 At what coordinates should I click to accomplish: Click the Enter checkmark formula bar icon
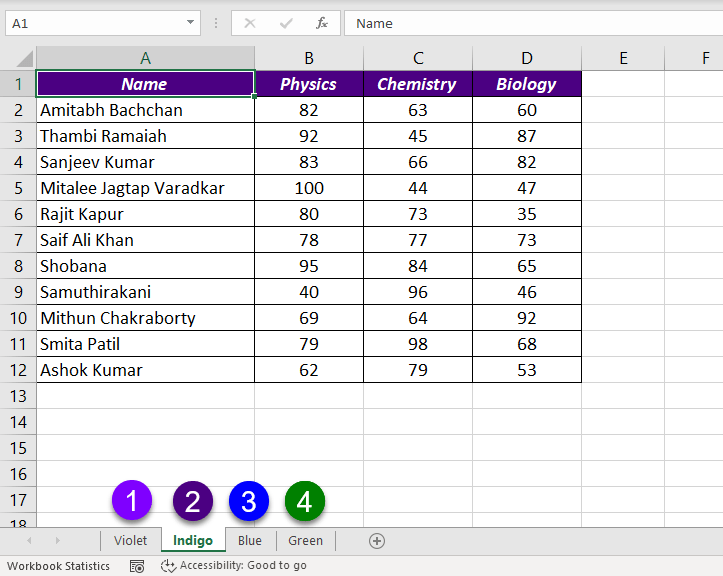(286, 23)
